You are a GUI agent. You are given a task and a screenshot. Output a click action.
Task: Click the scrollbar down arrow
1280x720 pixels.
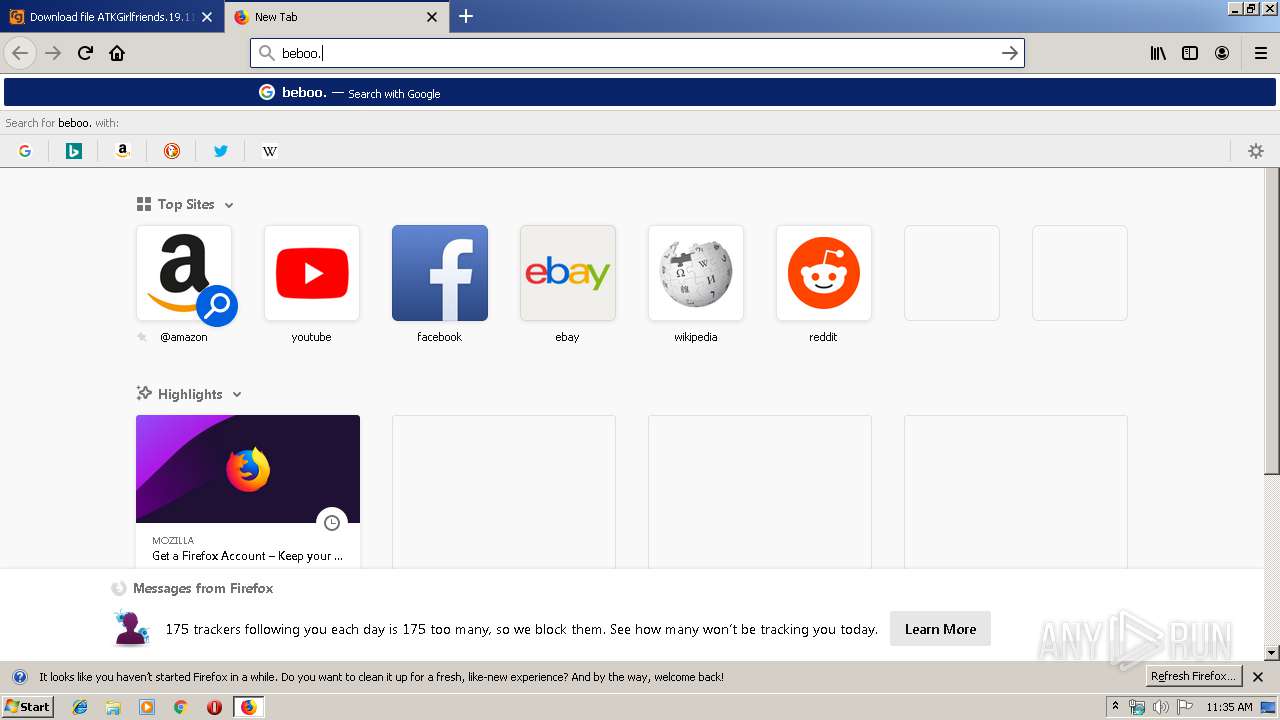1272,653
